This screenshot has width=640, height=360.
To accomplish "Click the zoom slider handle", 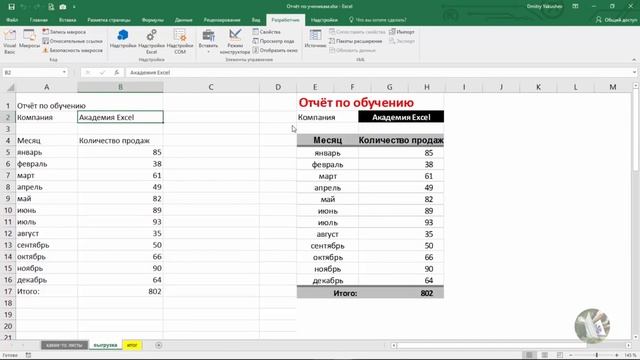I will [x=597, y=355].
